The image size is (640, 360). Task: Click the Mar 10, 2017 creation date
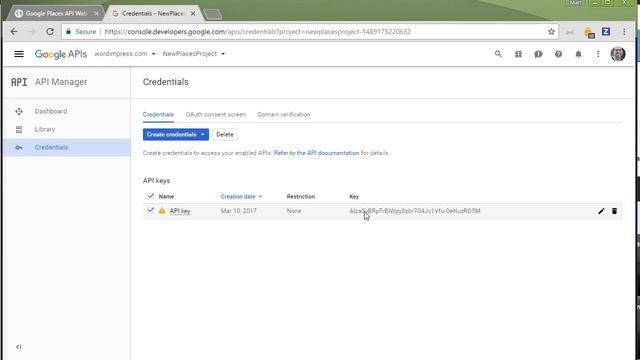tap(239, 211)
